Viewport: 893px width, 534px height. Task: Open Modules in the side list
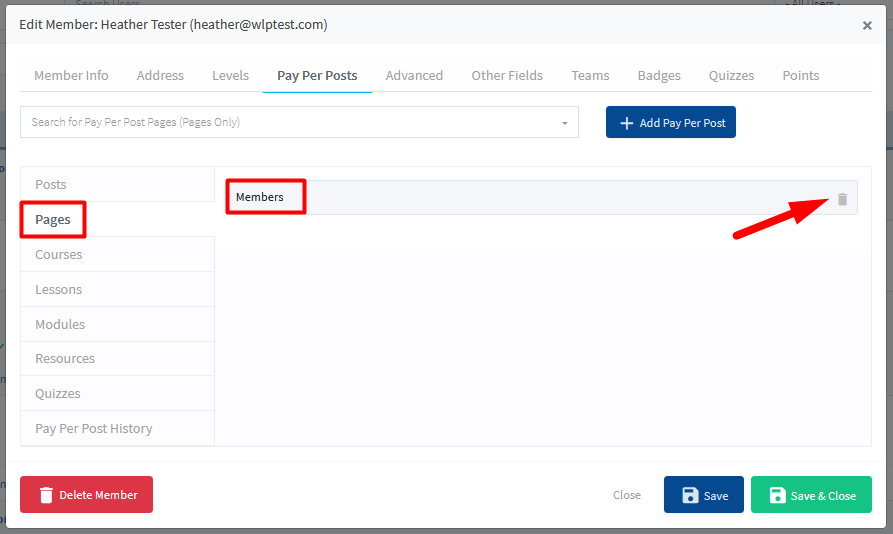[x=117, y=324]
